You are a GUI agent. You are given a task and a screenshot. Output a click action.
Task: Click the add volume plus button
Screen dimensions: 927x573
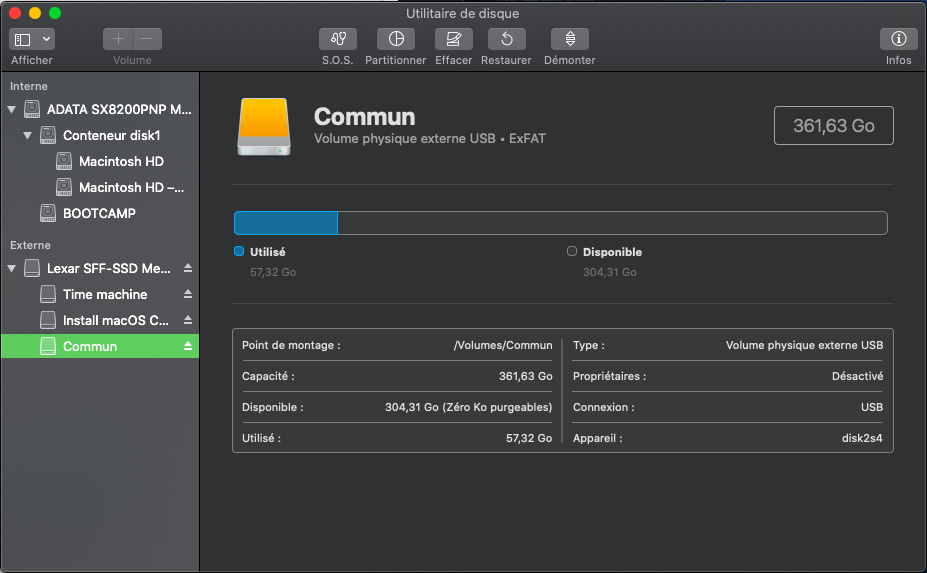point(118,39)
